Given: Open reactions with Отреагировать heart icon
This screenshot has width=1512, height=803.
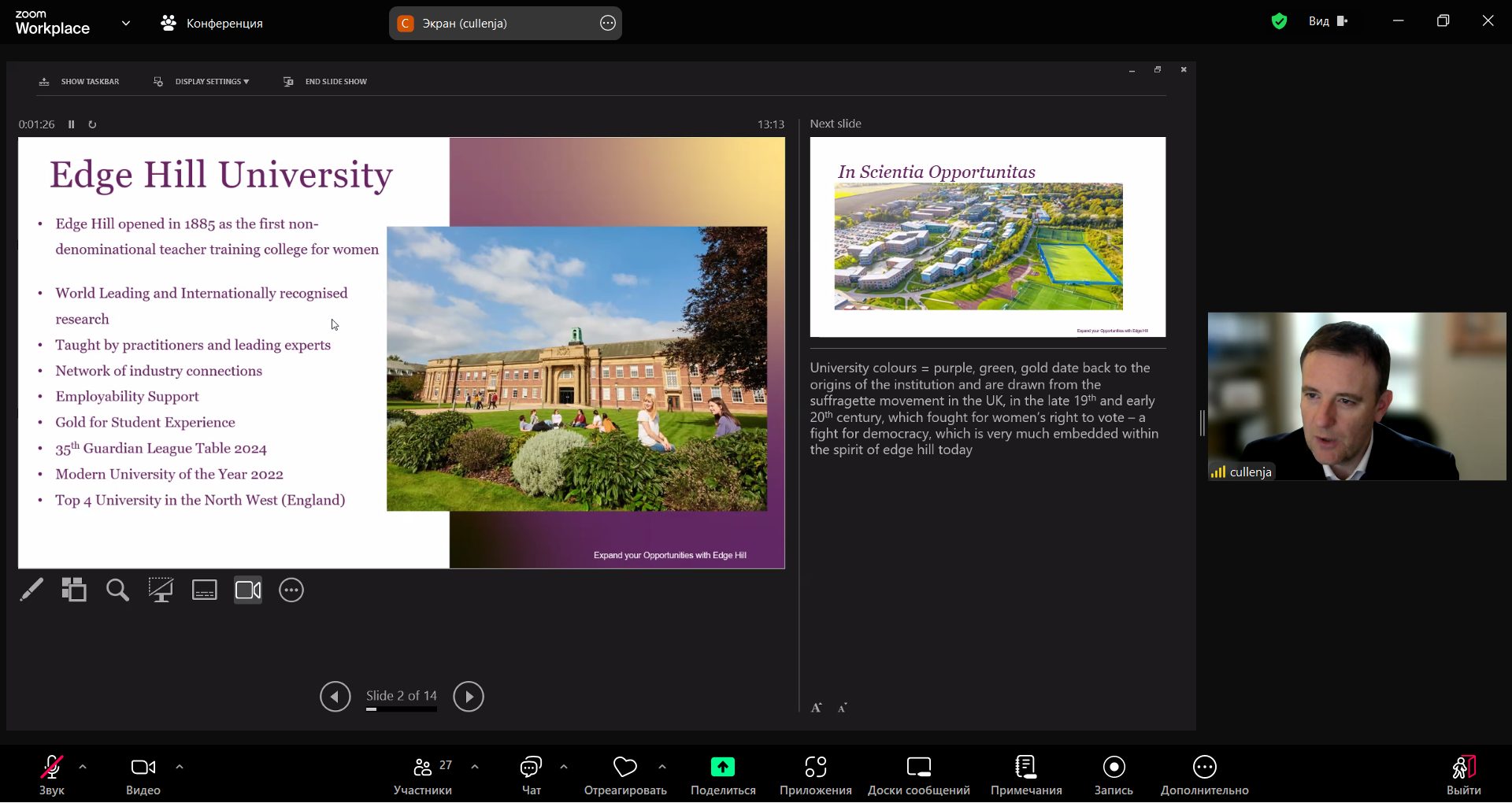Looking at the screenshot, I should [x=625, y=775].
